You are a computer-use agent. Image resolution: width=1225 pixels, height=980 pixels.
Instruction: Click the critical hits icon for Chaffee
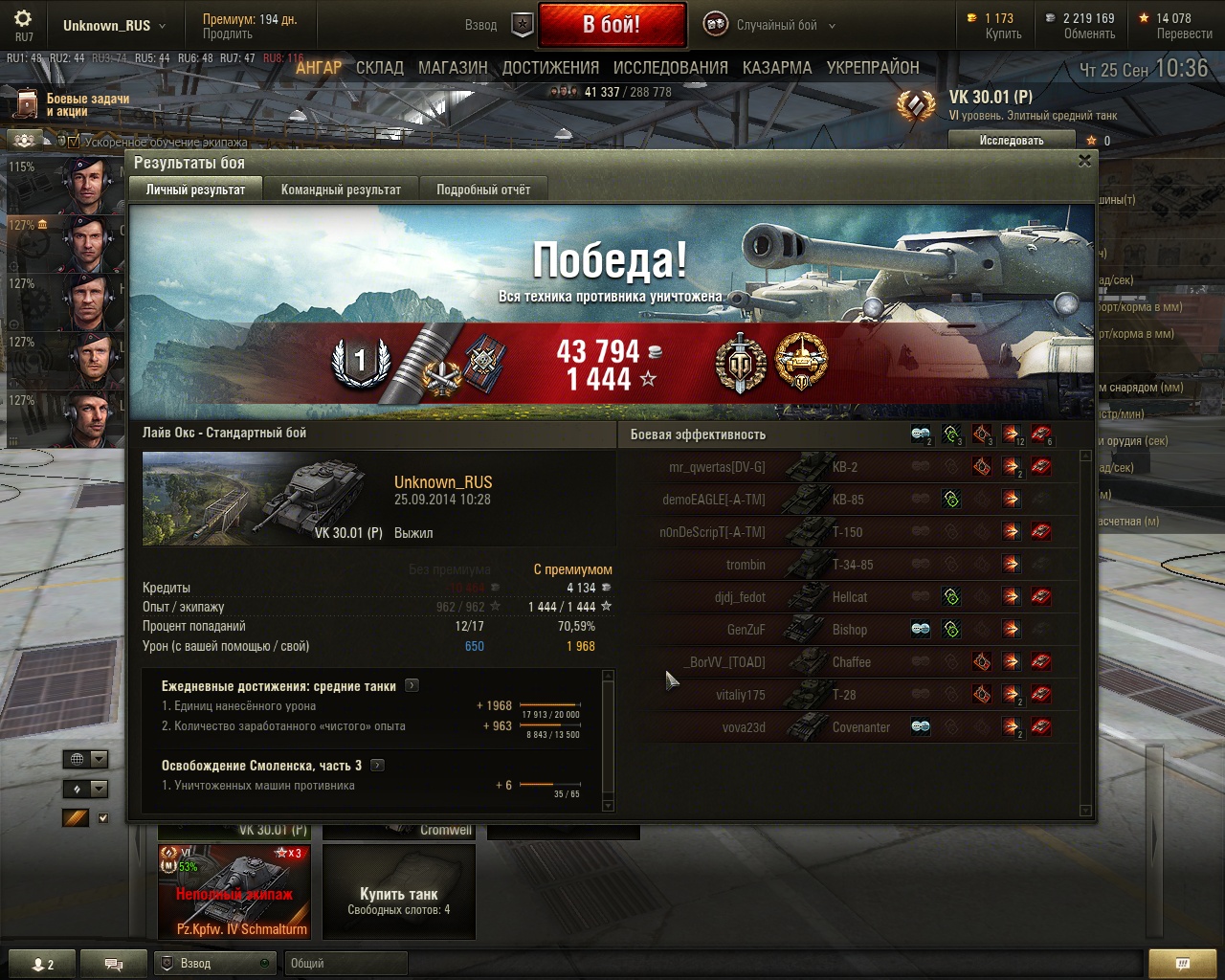pyautogui.click(x=982, y=662)
